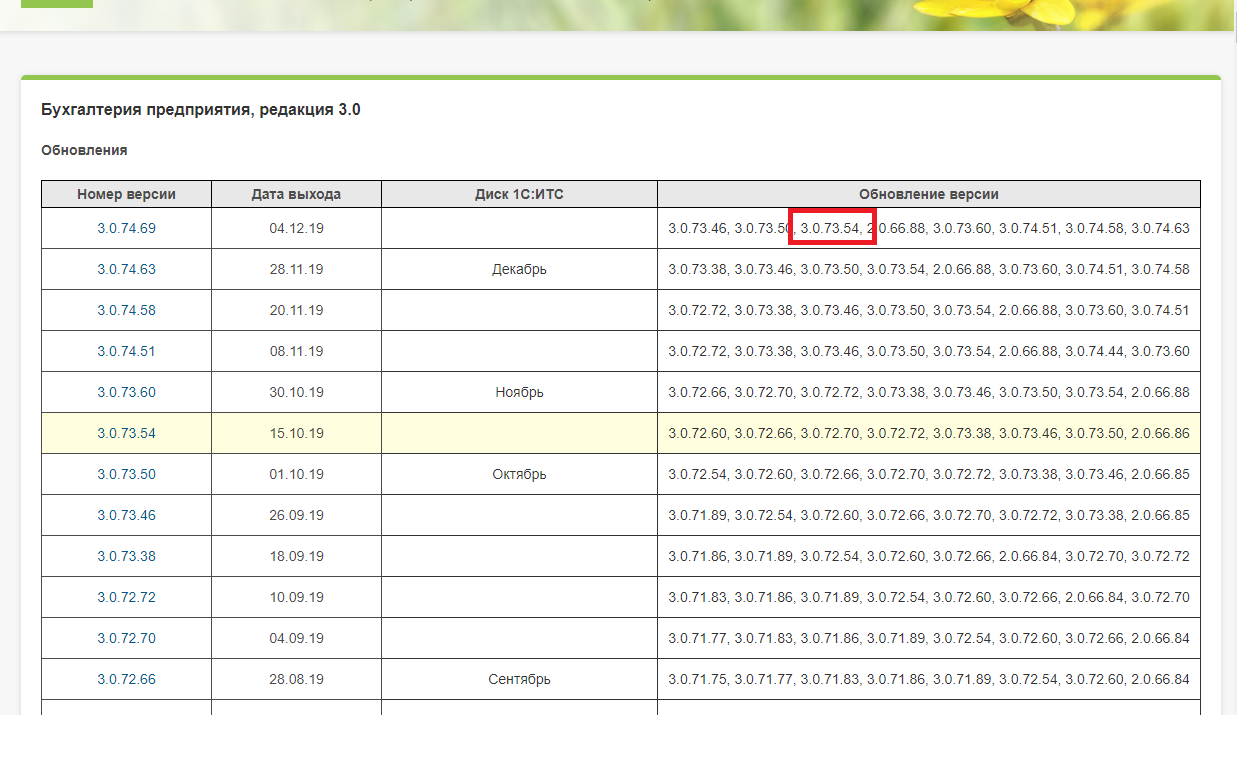The height and width of the screenshot is (776, 1237).
Task: Click the Бухгалтерия предприятия, редакция 3.0 heading
Action: [x=201, y=110]
